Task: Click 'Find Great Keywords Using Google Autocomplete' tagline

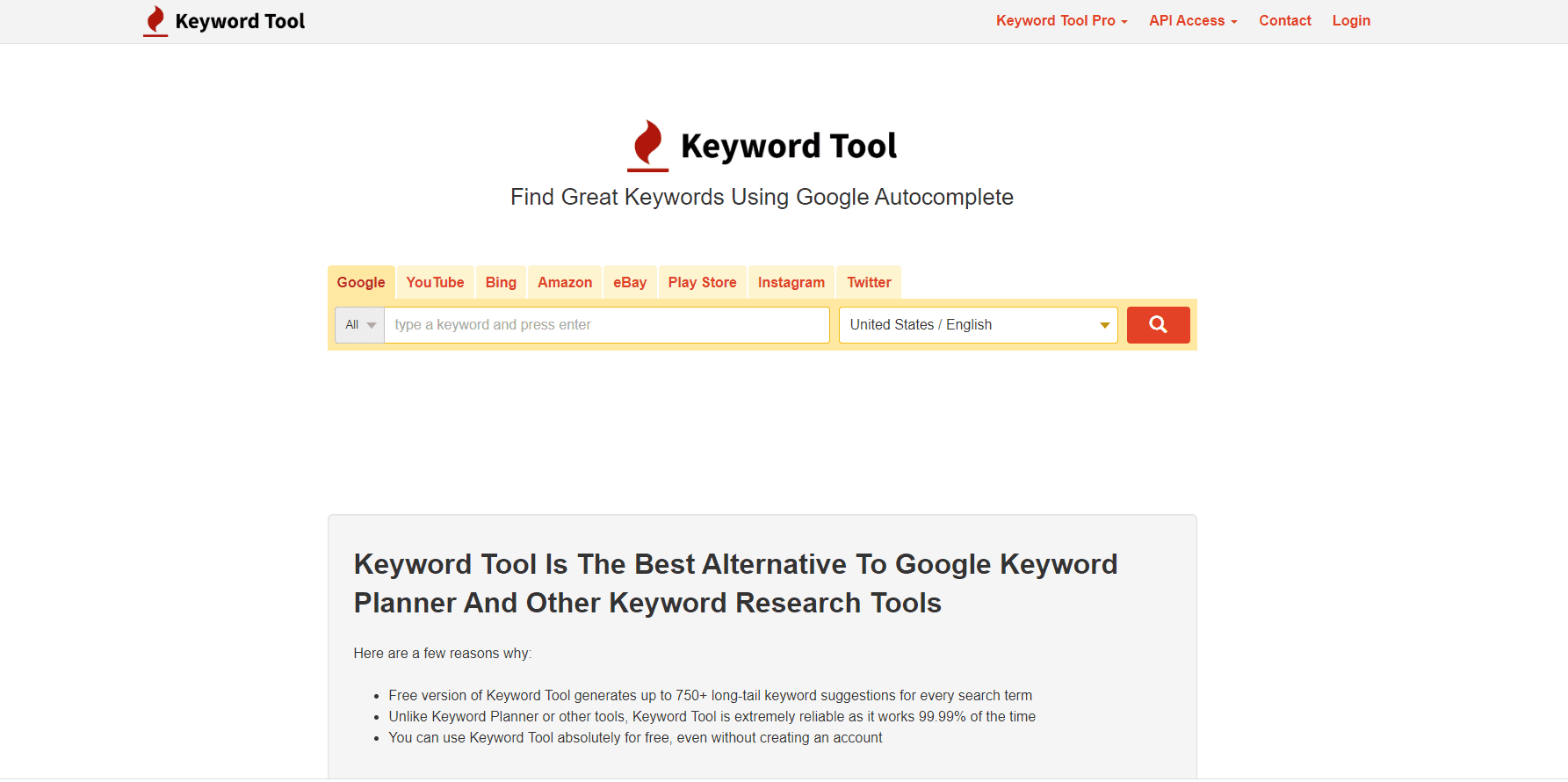Action: point(762,197)
